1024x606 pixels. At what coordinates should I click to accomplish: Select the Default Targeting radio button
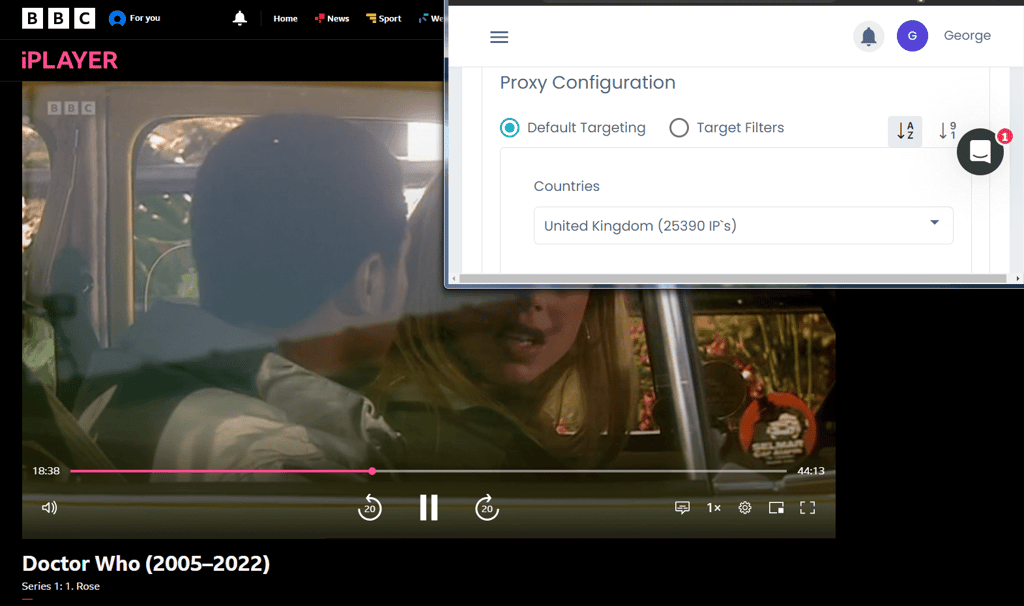click(509, 127)
